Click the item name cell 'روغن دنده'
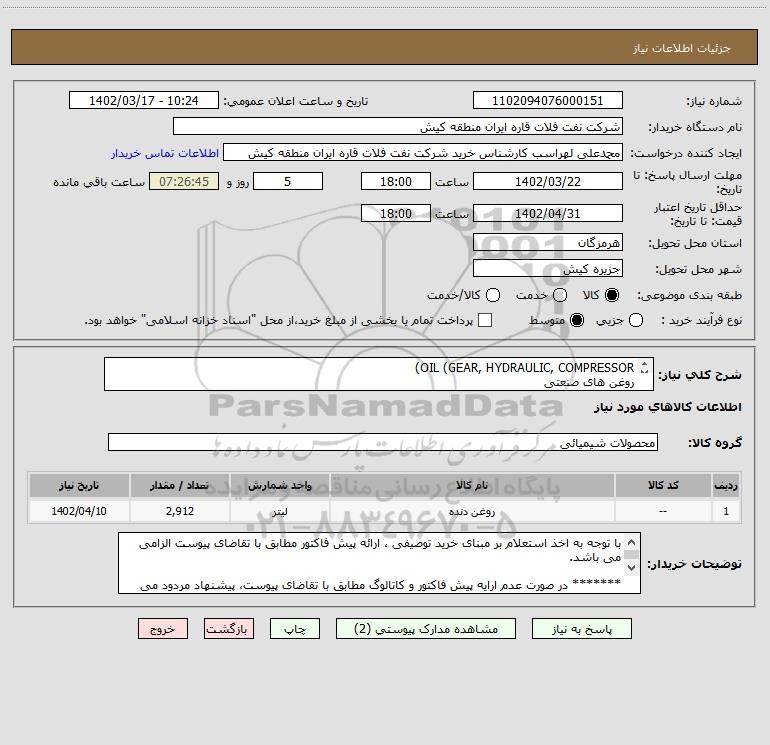This screenshot has height=745, width=770. click(472, 511)
